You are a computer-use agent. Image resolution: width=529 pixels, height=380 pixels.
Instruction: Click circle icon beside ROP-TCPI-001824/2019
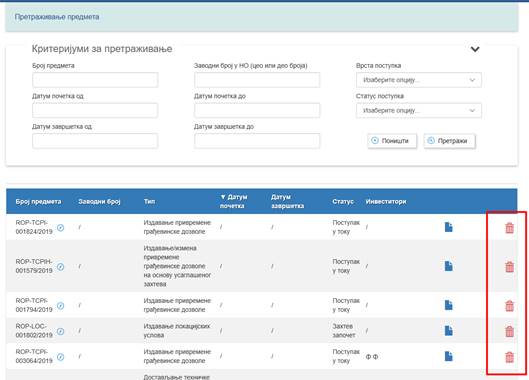coord(60,228)
